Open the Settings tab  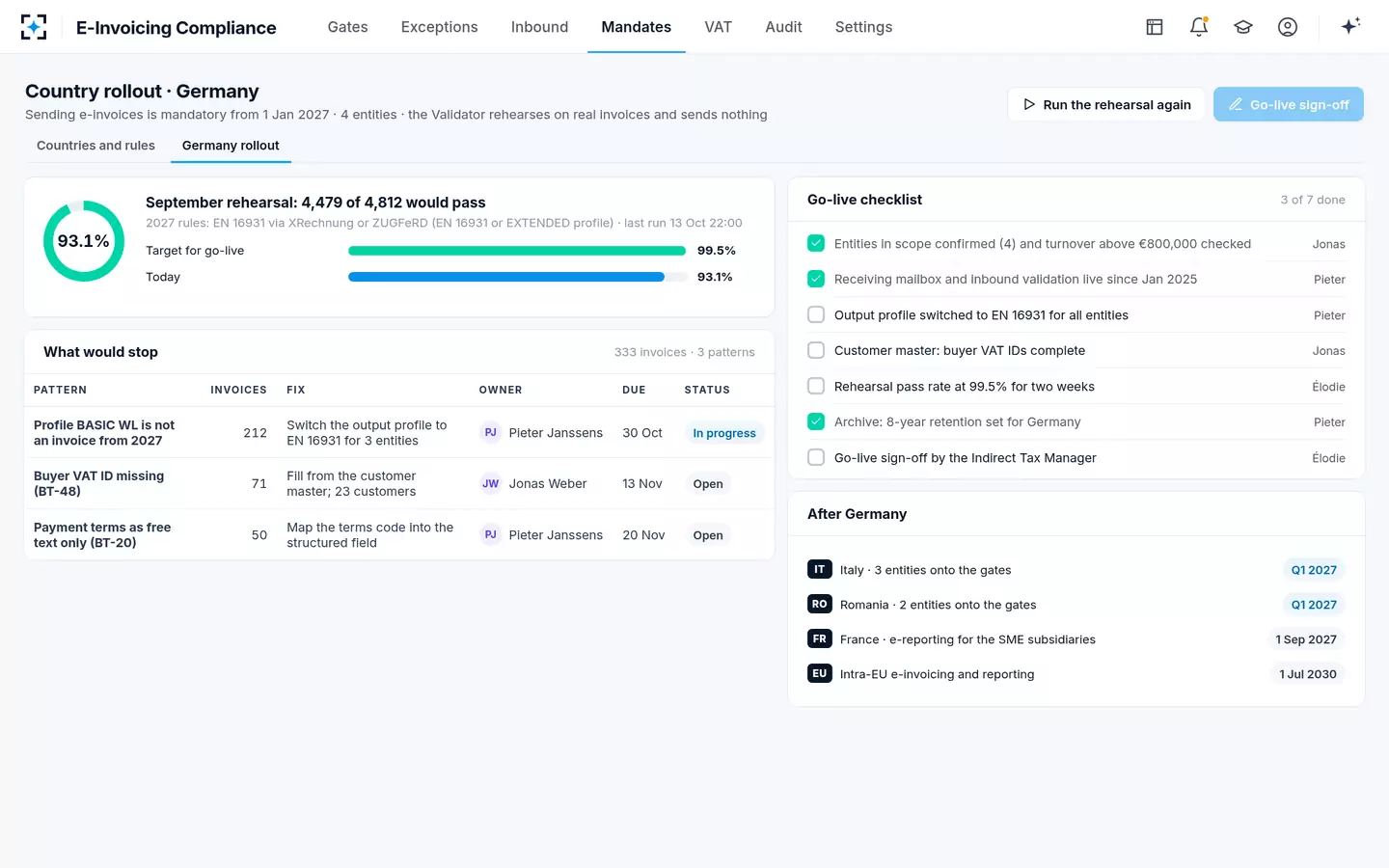(x=864, y=27)
